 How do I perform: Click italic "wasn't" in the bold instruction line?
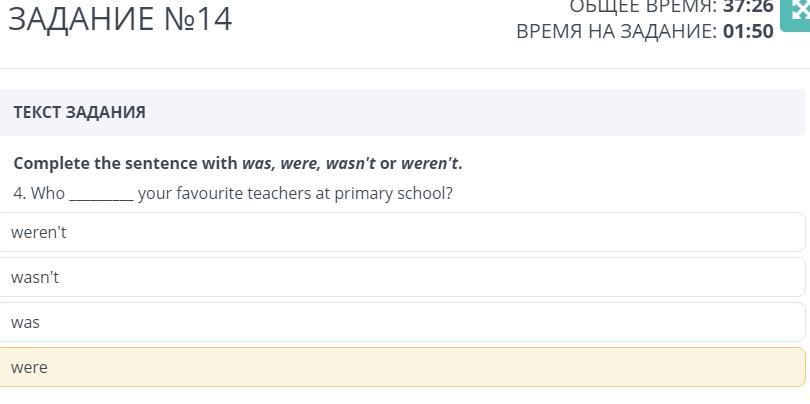click(x=350, y=163)
